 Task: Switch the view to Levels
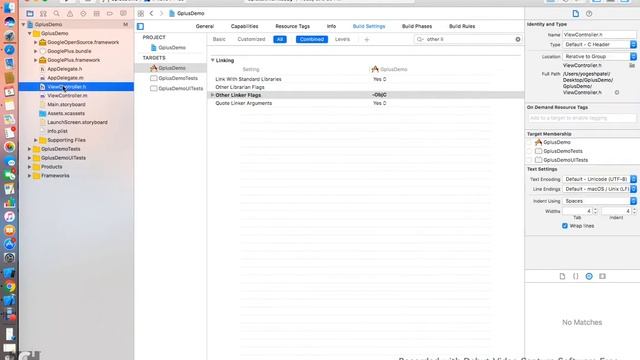click(342, 39)
